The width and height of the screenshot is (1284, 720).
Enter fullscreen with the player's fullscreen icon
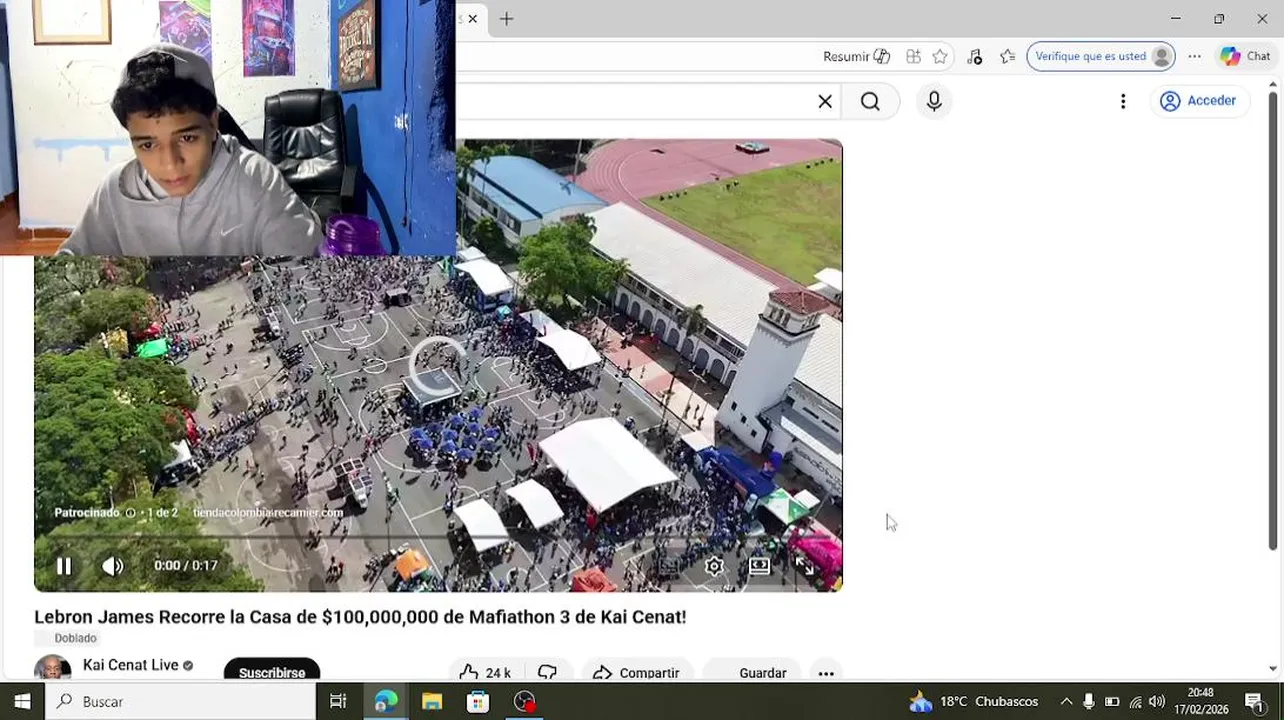pos(805,566)
